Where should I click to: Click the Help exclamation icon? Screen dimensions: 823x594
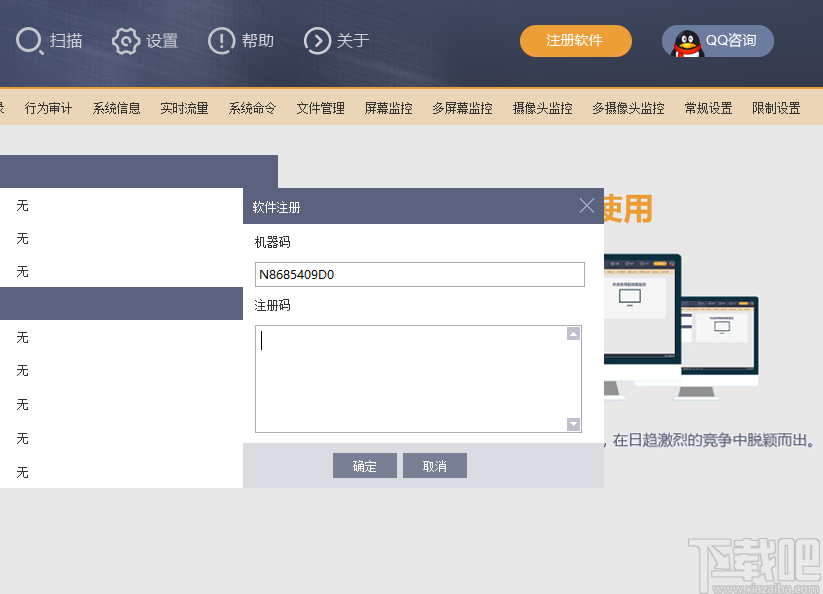point(221,41)
